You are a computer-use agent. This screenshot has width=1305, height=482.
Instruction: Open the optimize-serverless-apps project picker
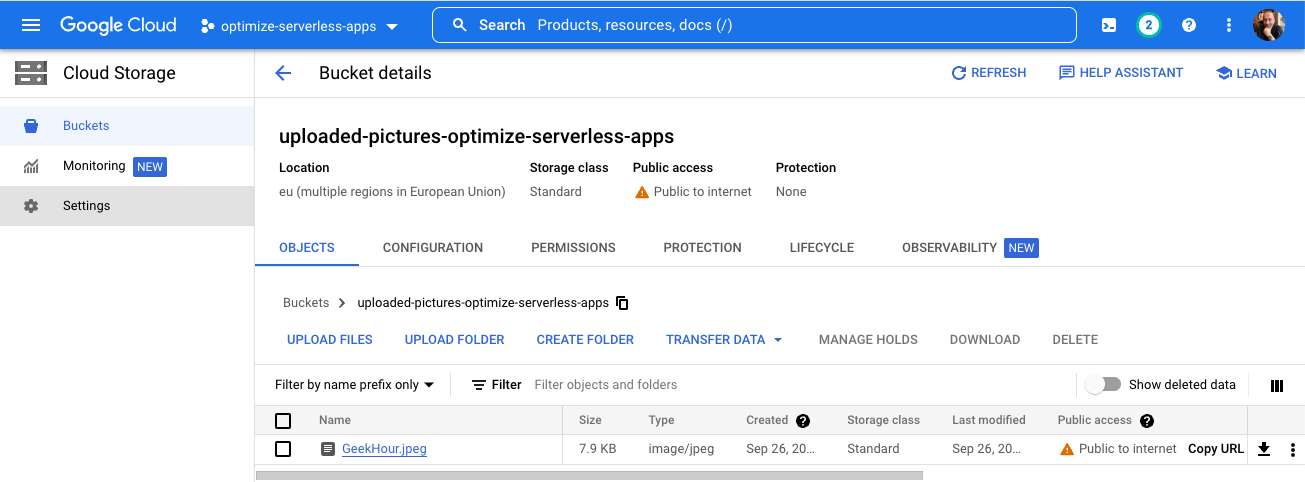tap(298, 26)
